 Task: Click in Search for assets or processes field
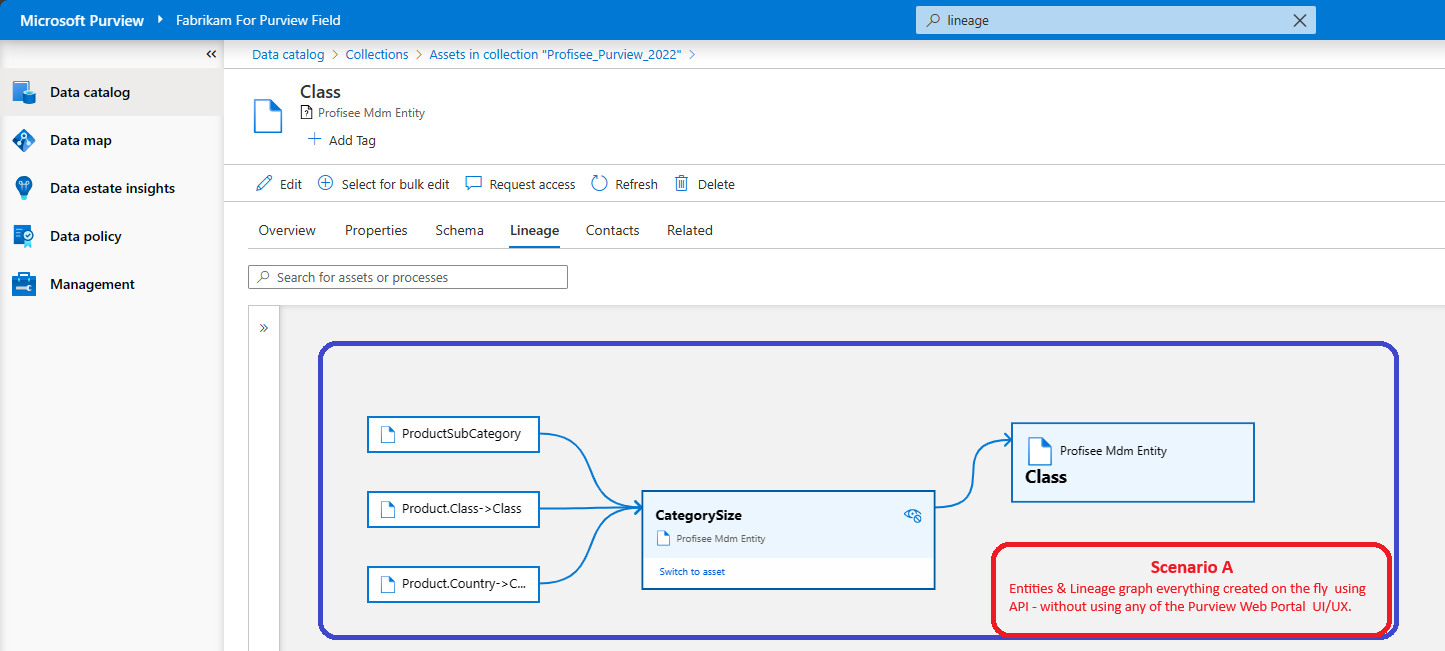[x=408, y=277]
